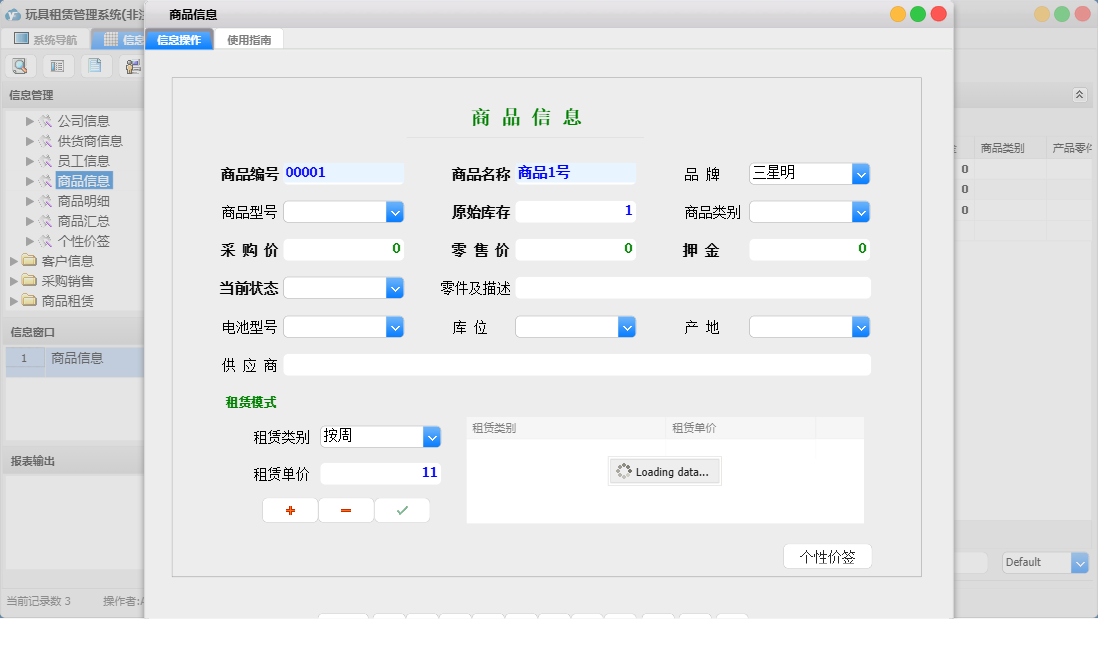The width and height of the screenshot is (1098, 655).
Task: Expand the 采购销售 tree node
Action: [13, 281]
